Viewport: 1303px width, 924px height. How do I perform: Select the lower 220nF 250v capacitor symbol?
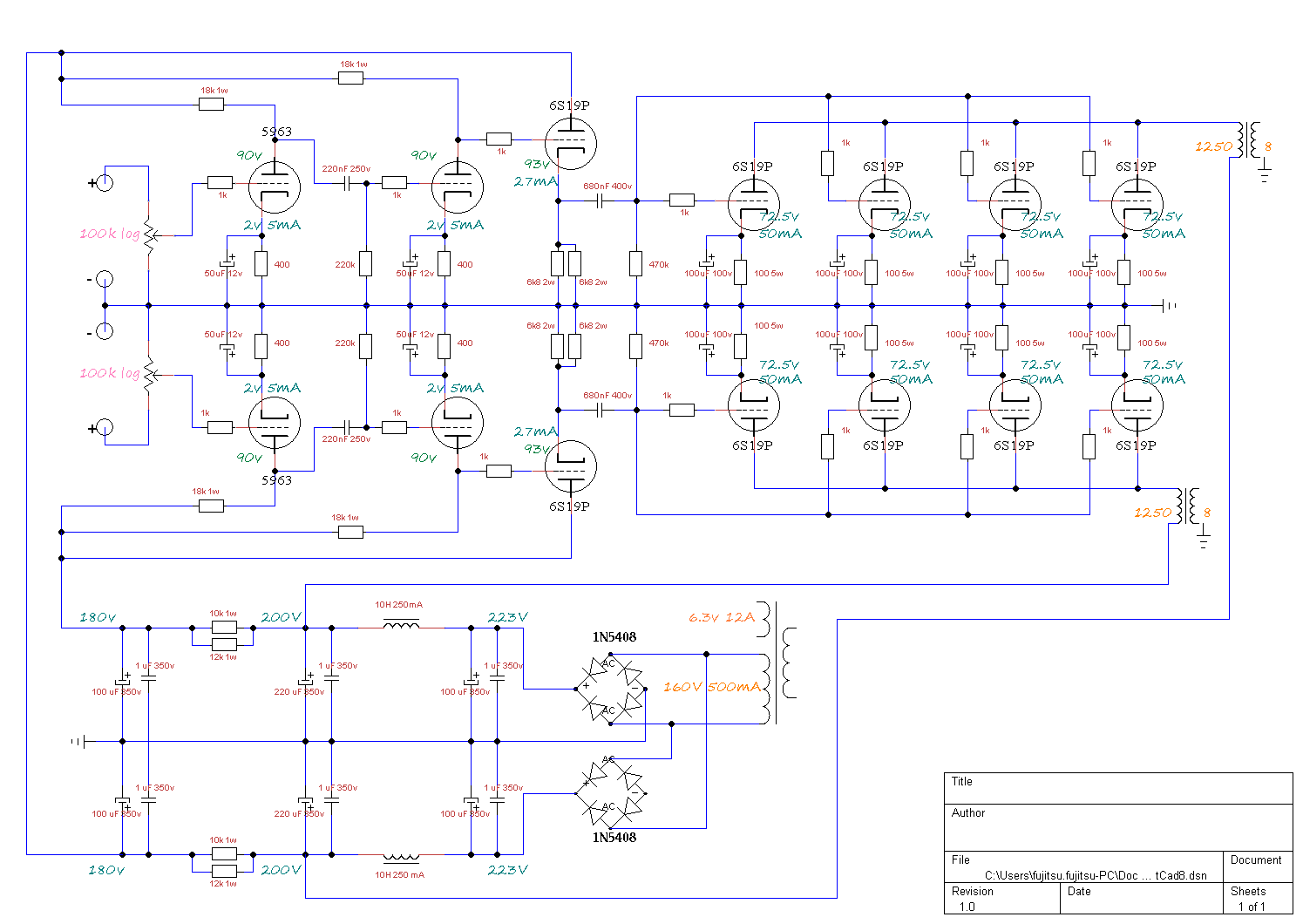(348, 427)
